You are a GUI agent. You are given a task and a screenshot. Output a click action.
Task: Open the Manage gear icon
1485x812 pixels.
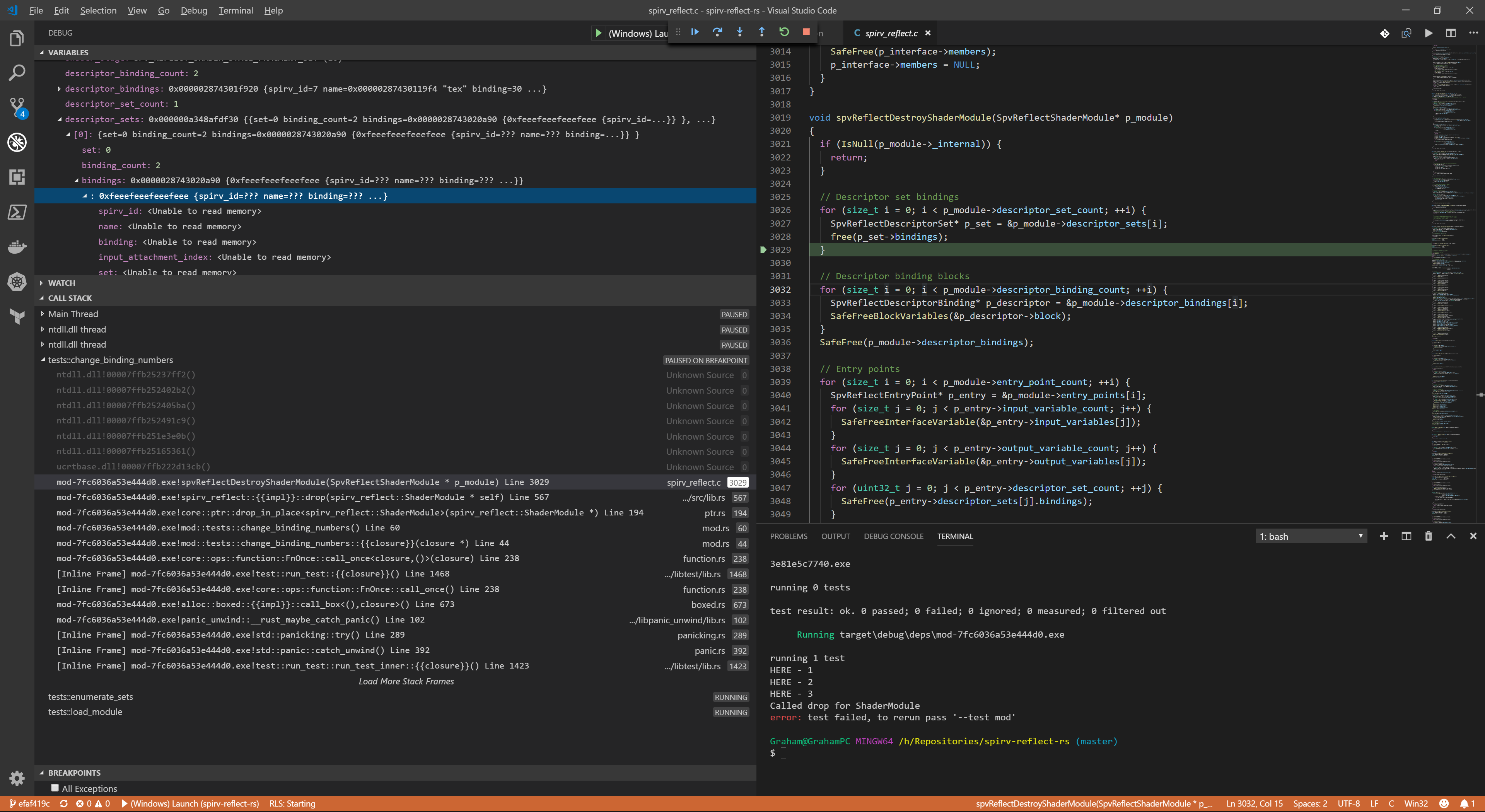[17, 778]
